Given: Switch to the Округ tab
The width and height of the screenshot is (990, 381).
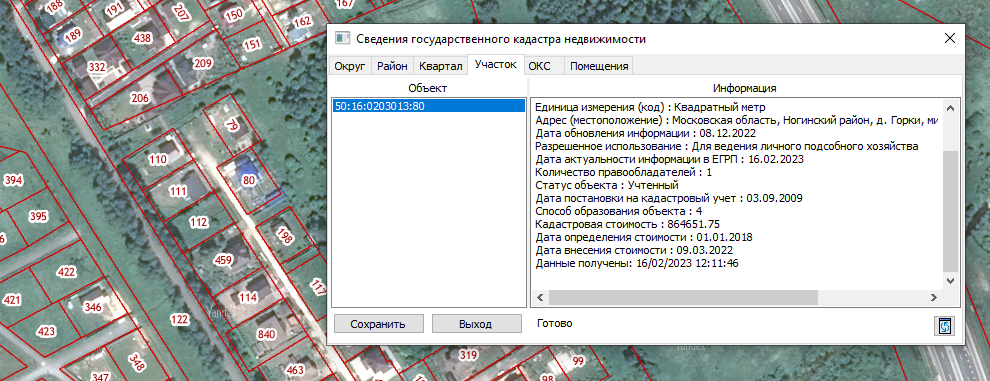Looking at the screenshot, I should point(350,66).
